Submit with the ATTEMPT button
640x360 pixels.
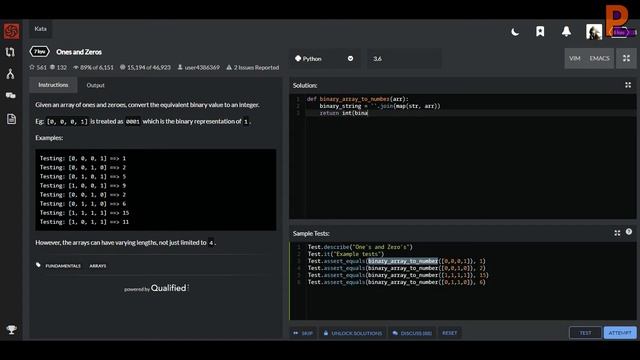pyautogui.click(x=620, y=333)
